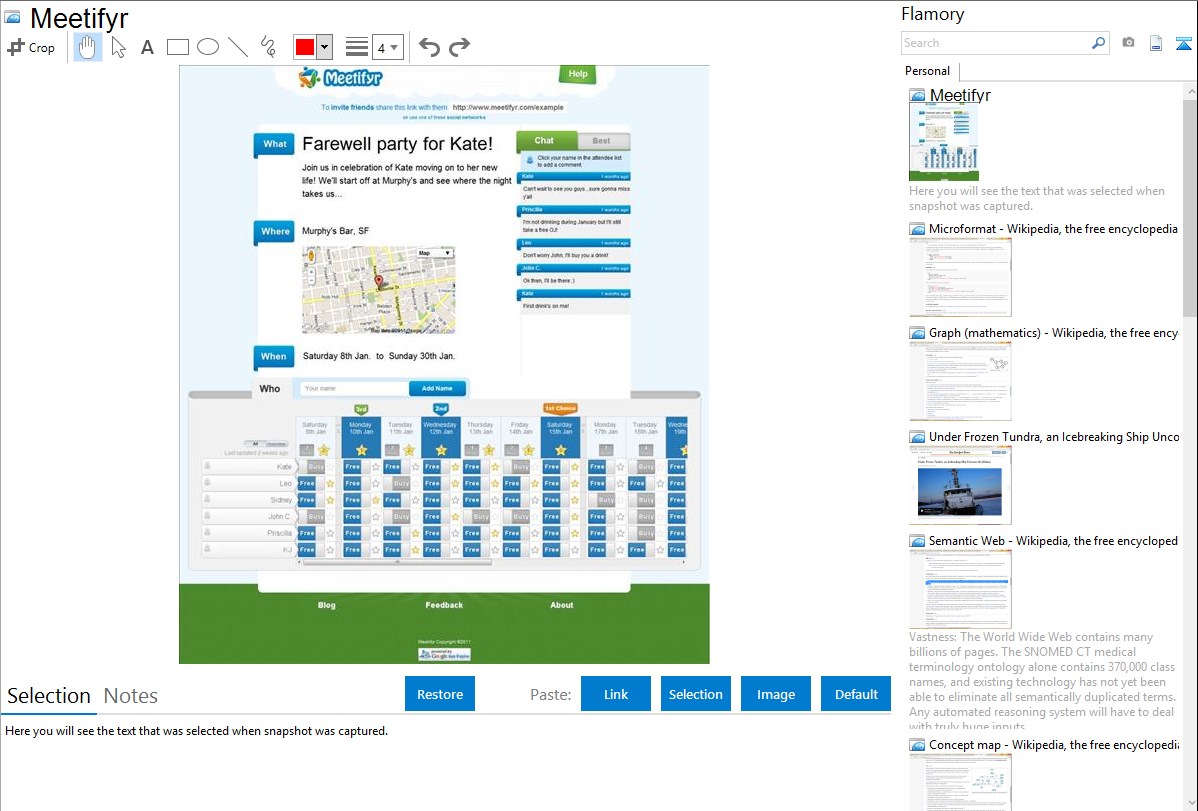The height and width of the screenshot is (811, 1198).
Task: Switch to the Personal tab
Action: tap(927, 71)
